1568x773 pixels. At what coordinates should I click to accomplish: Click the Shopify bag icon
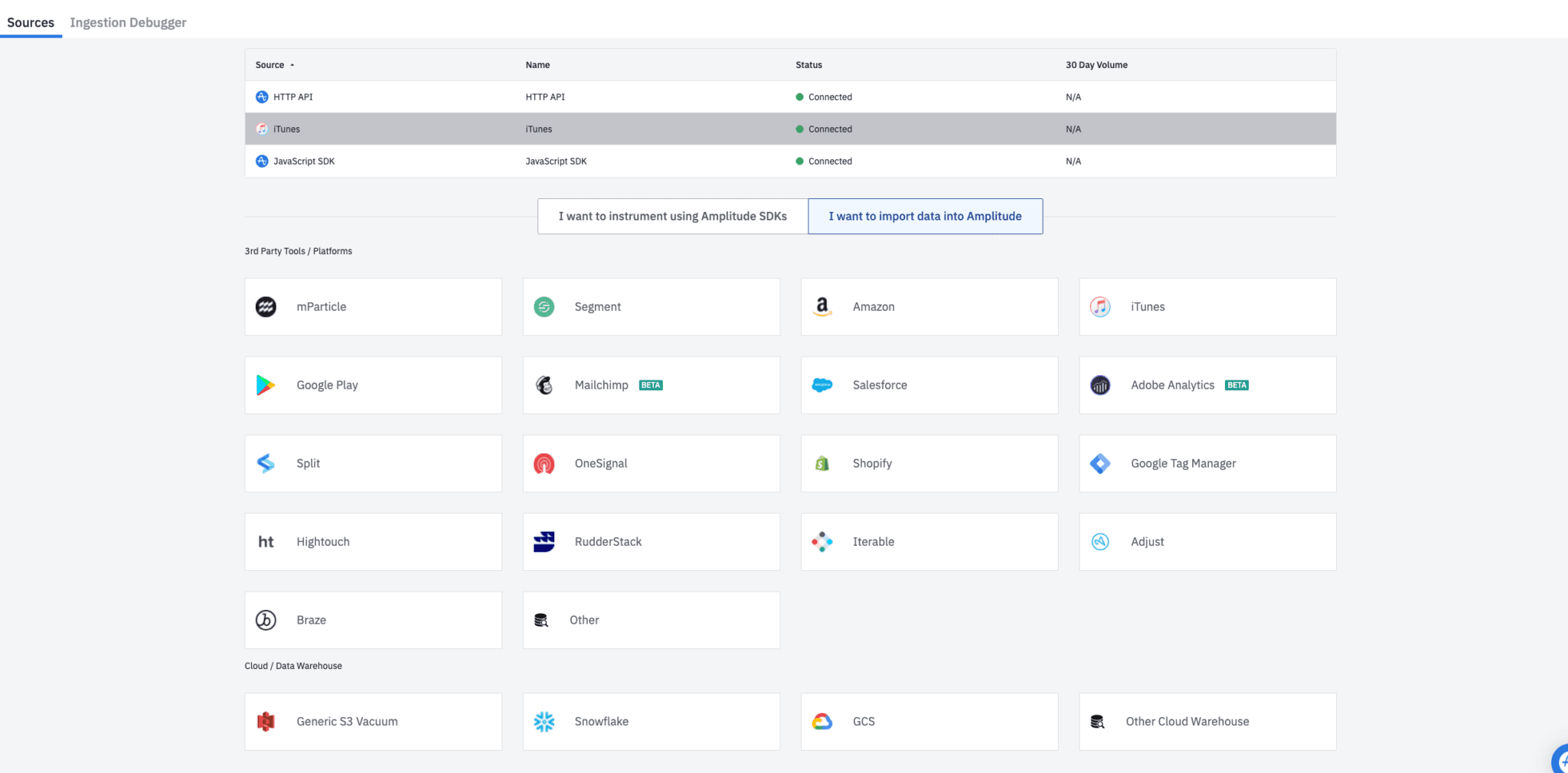tap(822, 464)
